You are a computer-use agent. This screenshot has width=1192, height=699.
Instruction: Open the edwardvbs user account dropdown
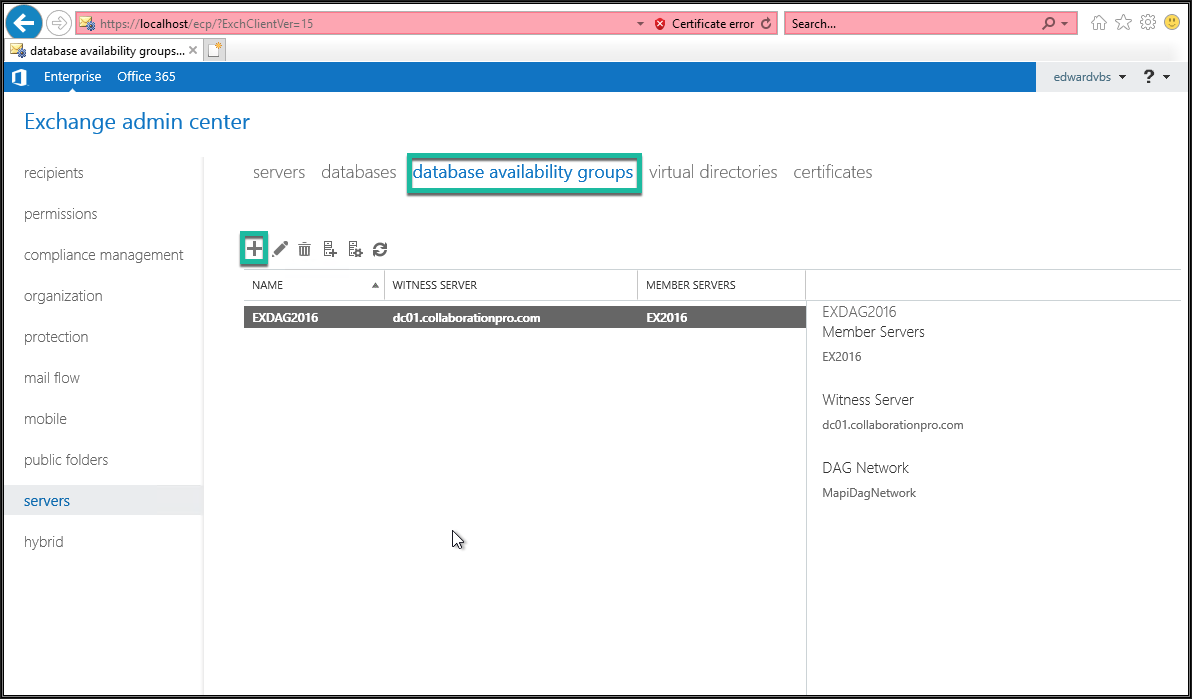pos(1089,77)
